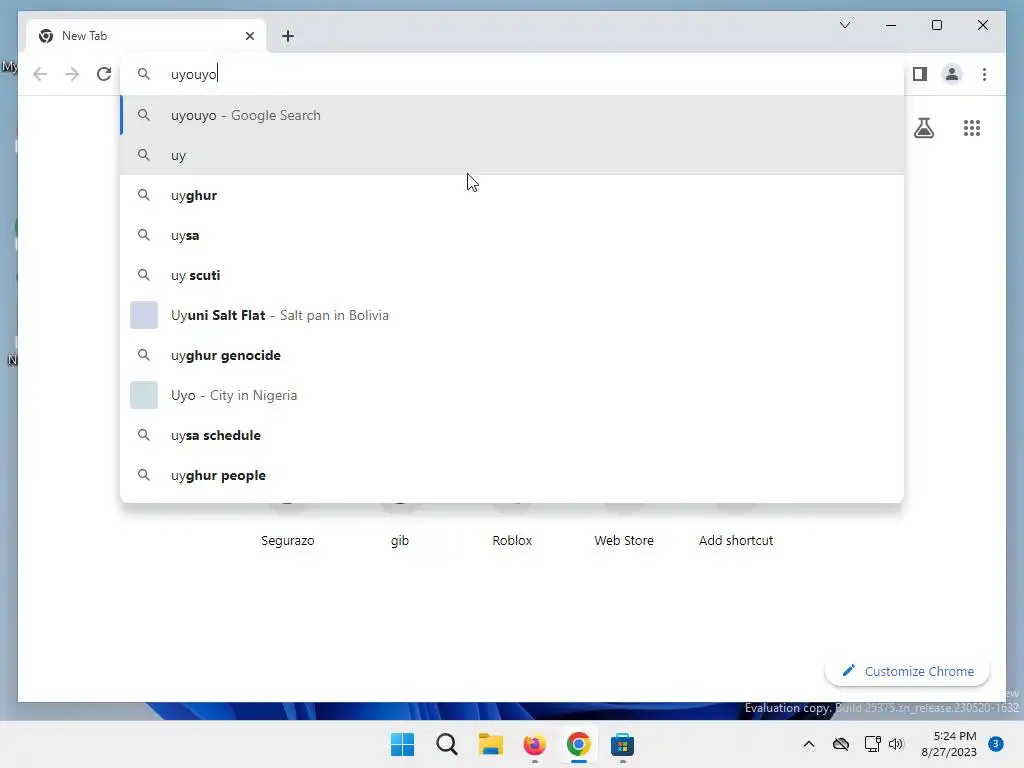The image size is (1024, 768).
Task: Show hidden system tray icons
Action: point(808,744)
